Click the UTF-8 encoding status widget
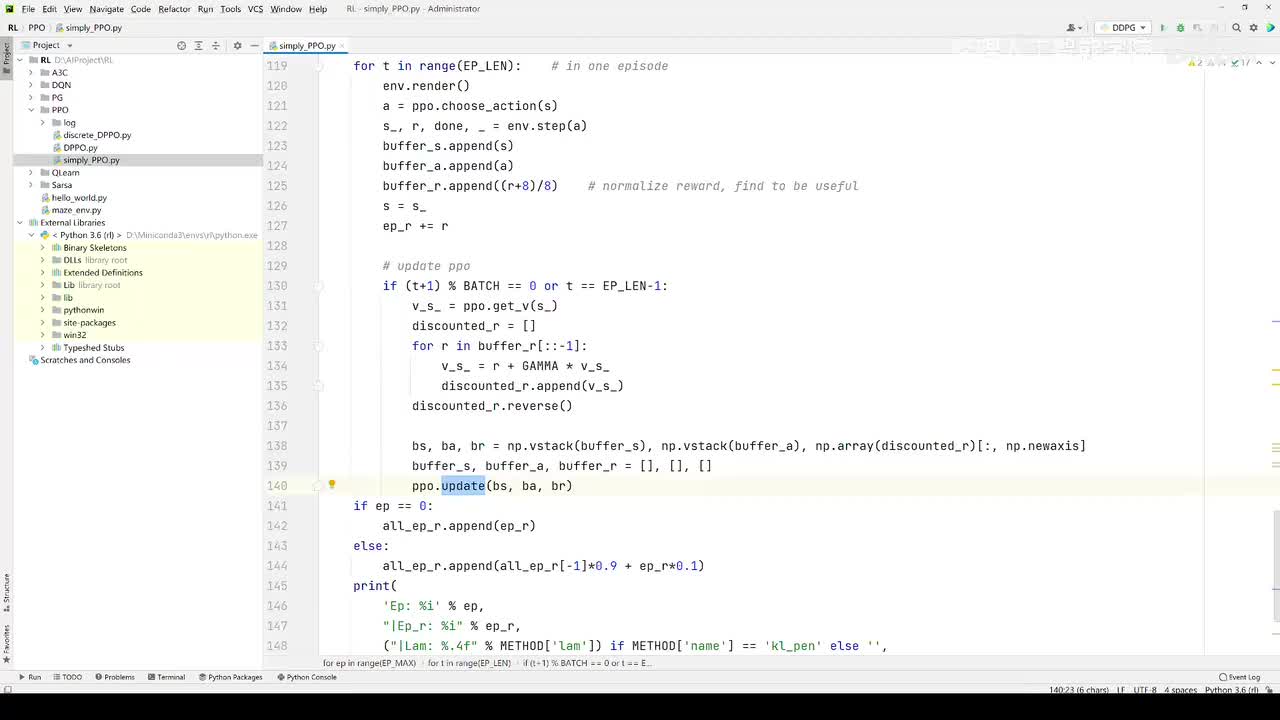This screenshot has width=1280, height=720. tap(1146, 690)
